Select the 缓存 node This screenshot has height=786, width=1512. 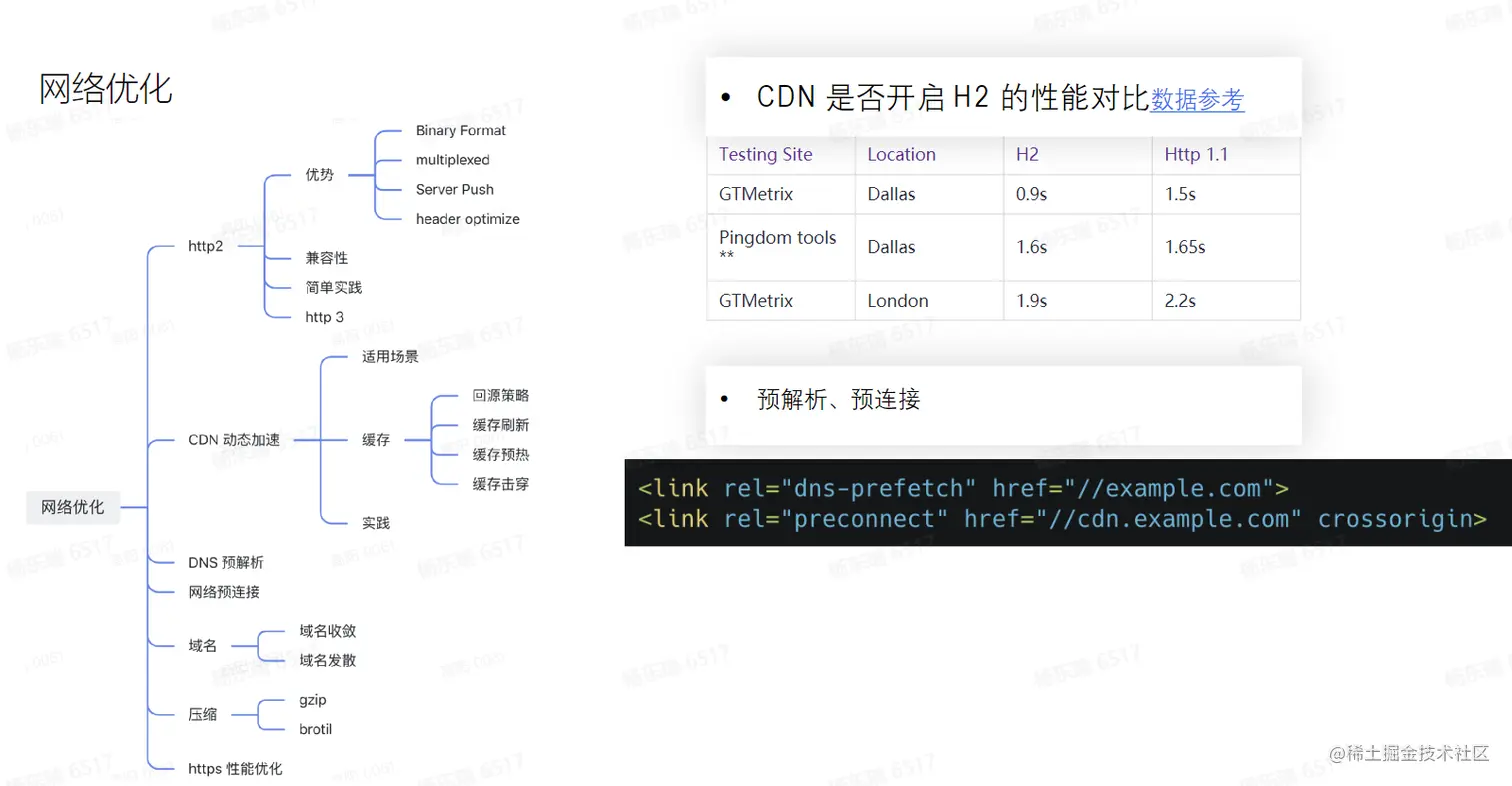pyautogui.click(x=376, y=440)
